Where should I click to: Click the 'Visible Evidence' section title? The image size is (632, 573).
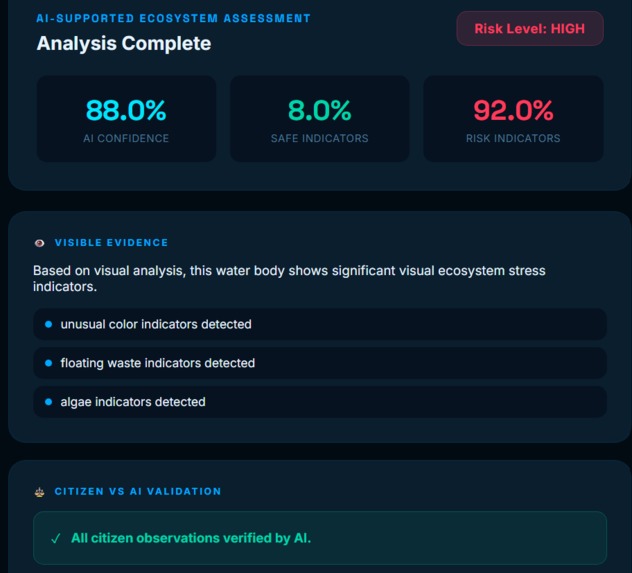111,243
